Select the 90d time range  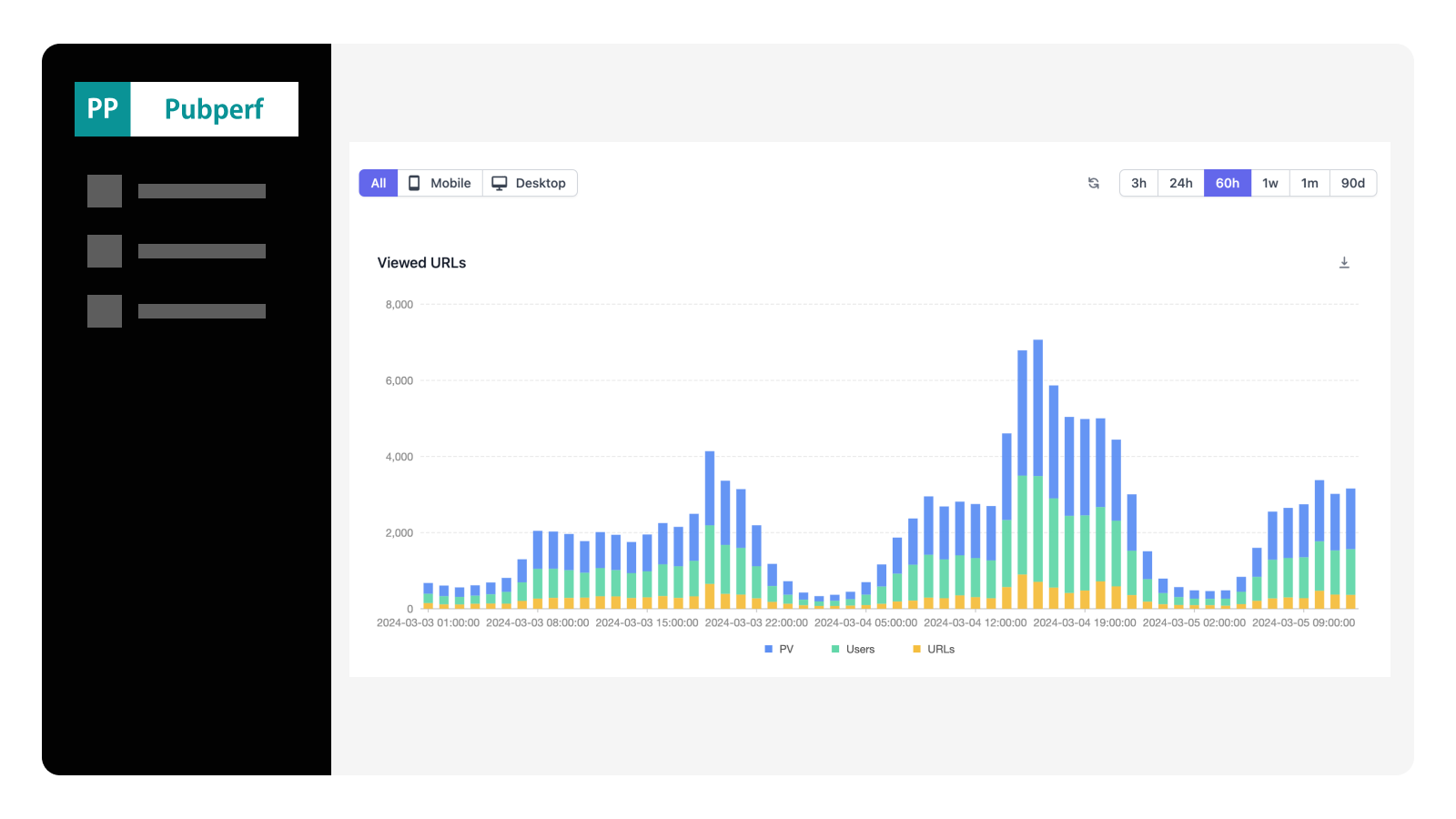(x=1353, y=183)
